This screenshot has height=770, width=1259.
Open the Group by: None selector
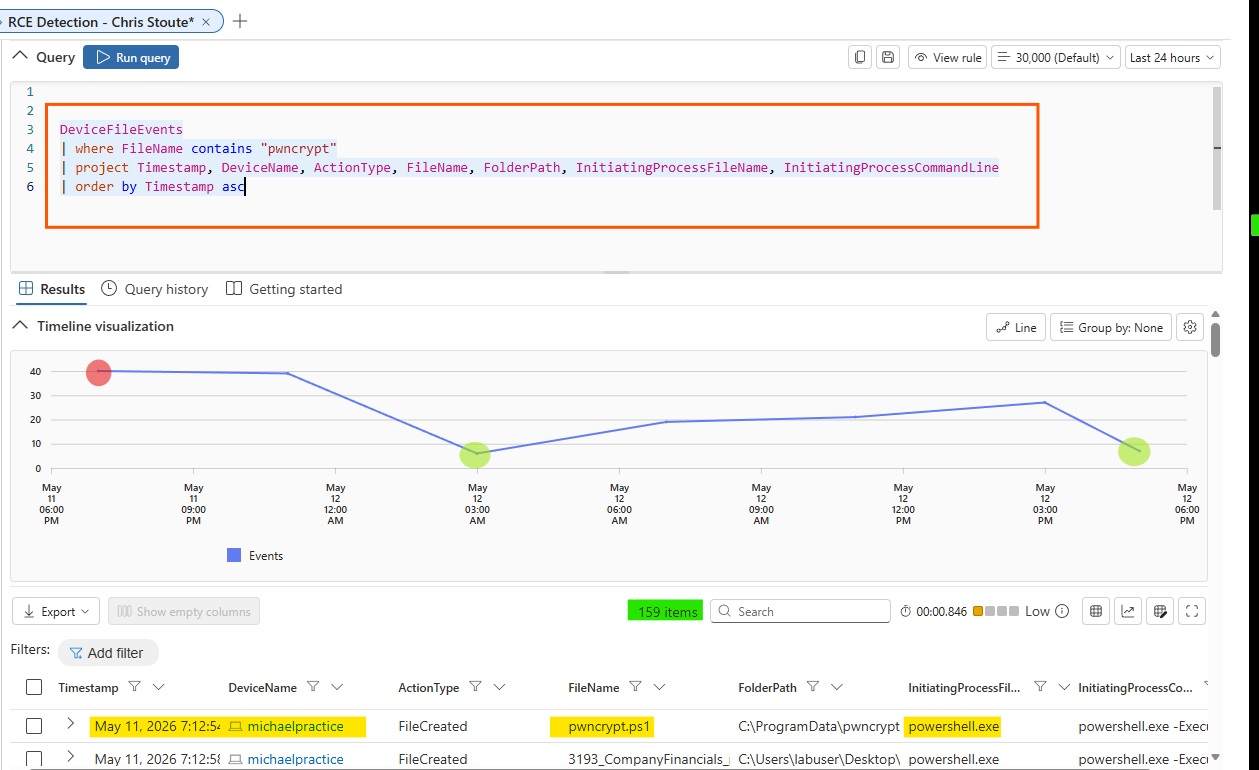coord(1111,327)
